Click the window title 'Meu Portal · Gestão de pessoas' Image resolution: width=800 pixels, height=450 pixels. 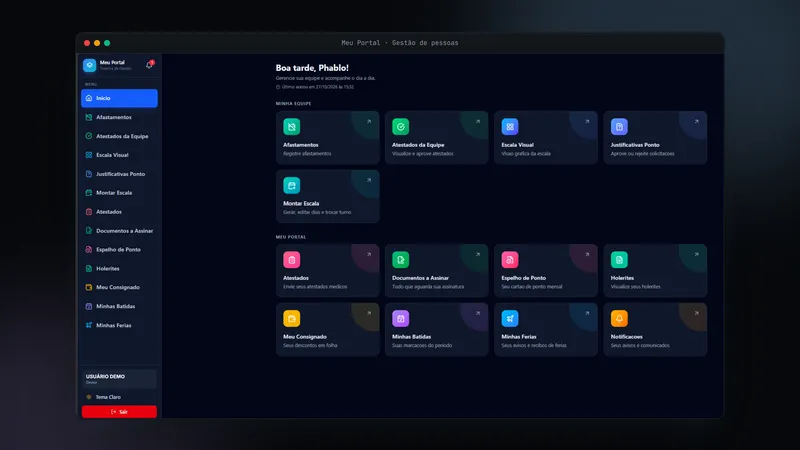click(x=399, y=43)
